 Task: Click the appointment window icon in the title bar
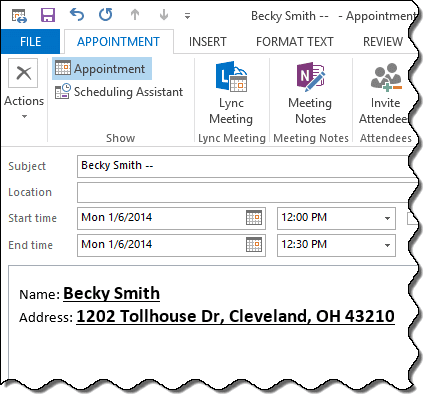19,16
